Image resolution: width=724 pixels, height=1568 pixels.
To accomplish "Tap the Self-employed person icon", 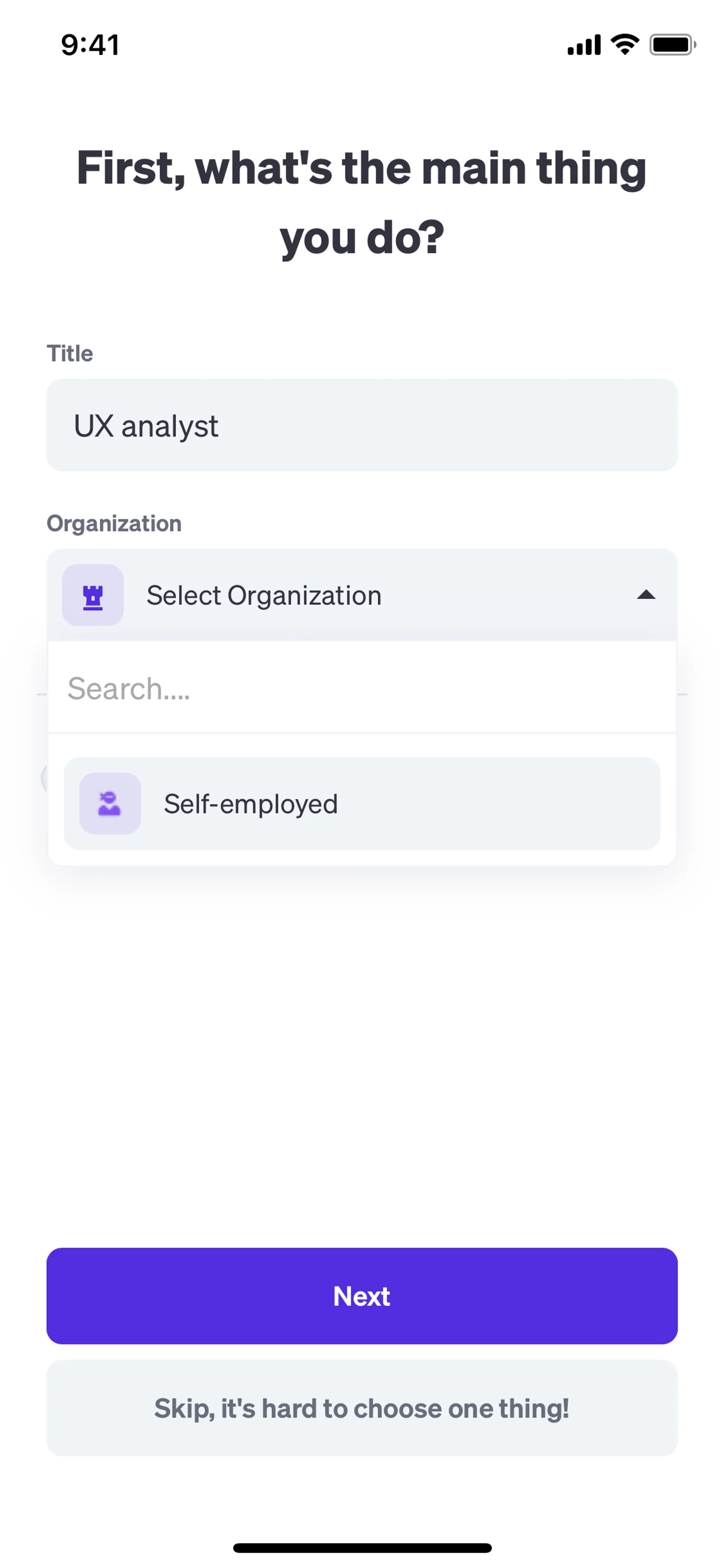I will pos(110,803).
